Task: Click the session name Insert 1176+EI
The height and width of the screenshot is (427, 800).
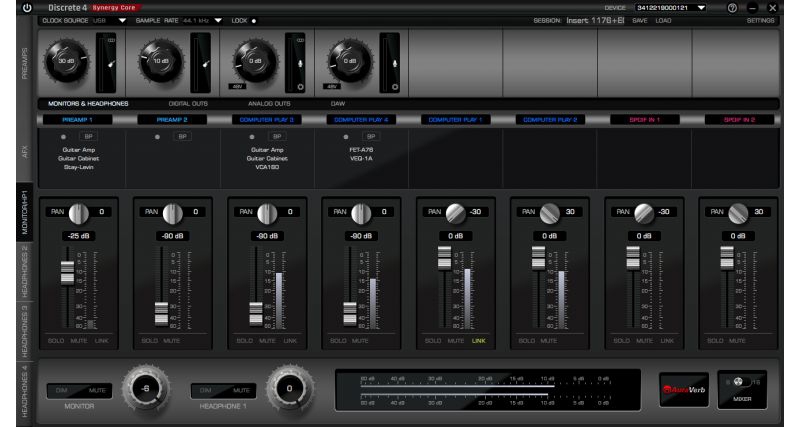Action: pos(595,21)
